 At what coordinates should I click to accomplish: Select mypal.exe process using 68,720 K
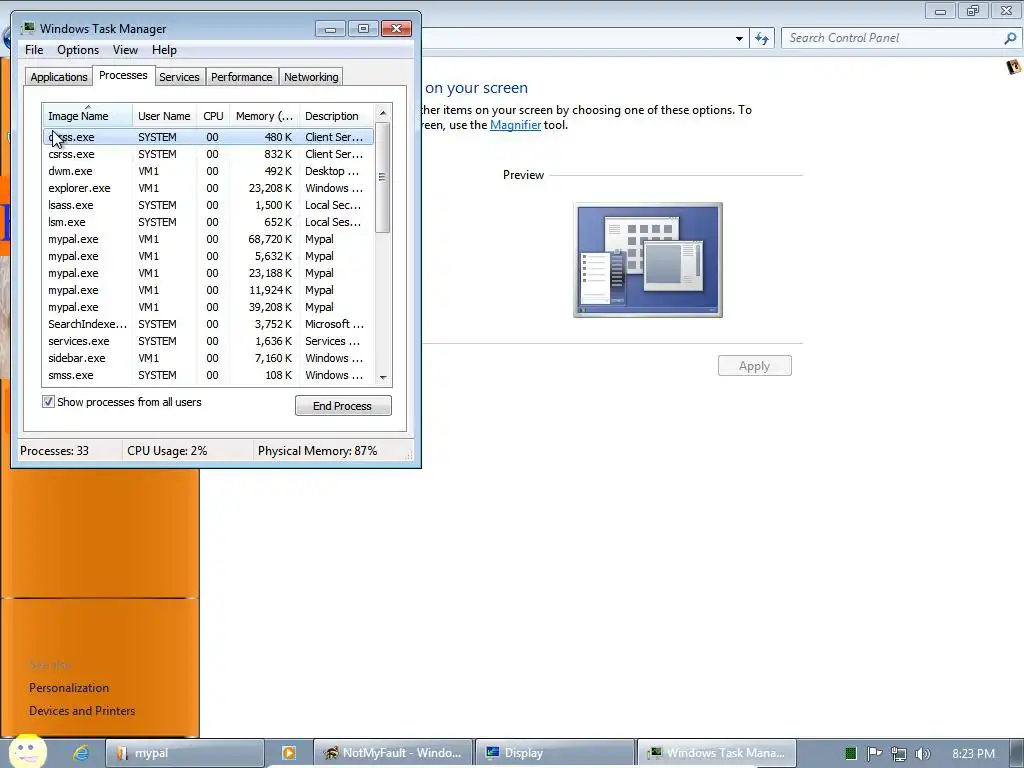pos(208,239)
